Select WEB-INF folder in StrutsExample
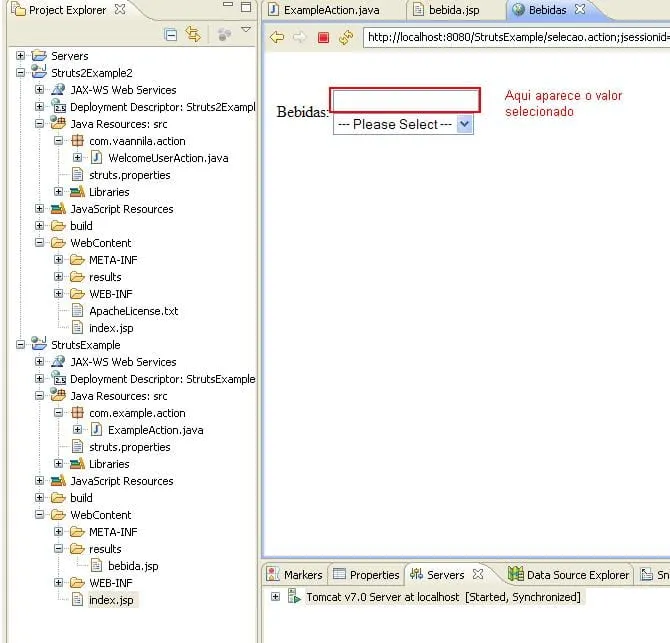Viewport: 670px width, 643px height. tap(111, 583)
